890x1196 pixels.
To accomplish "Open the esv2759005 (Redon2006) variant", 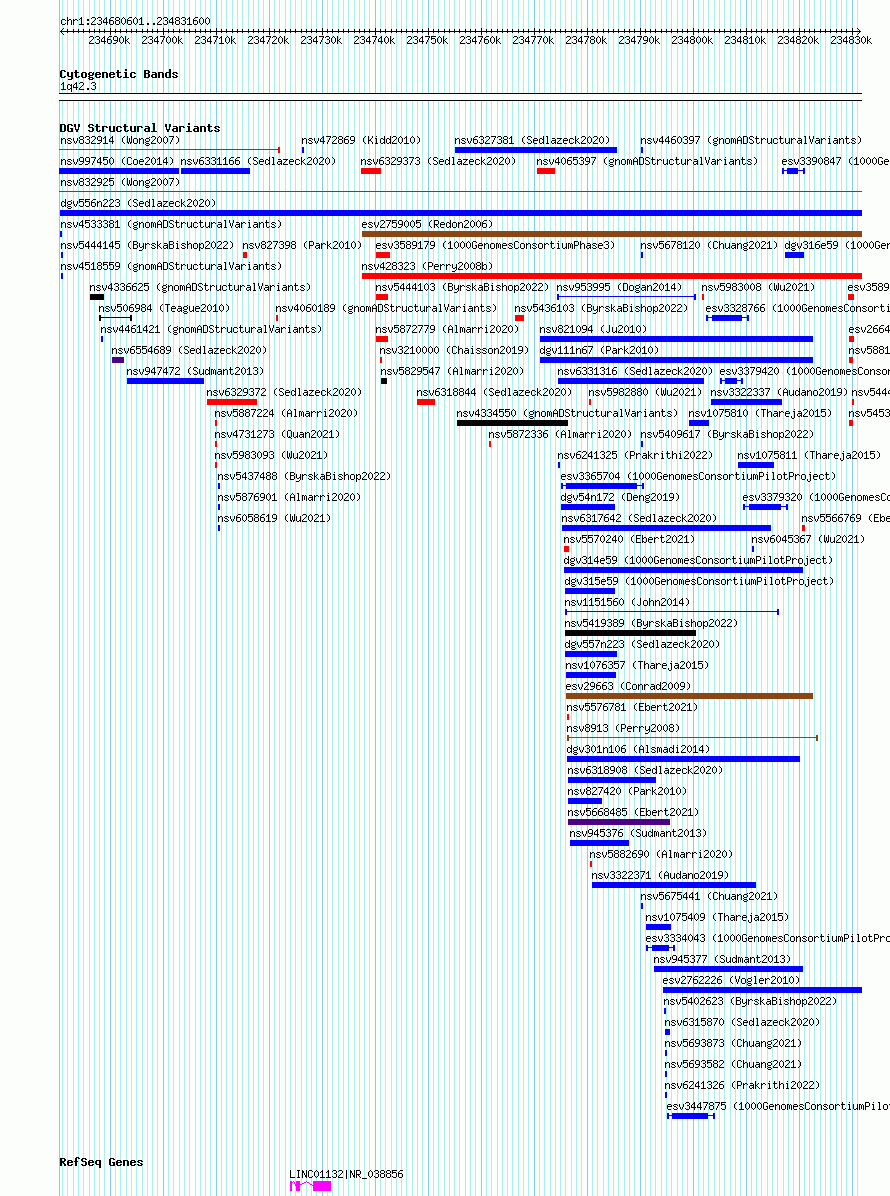I will [x=427, y=224].
